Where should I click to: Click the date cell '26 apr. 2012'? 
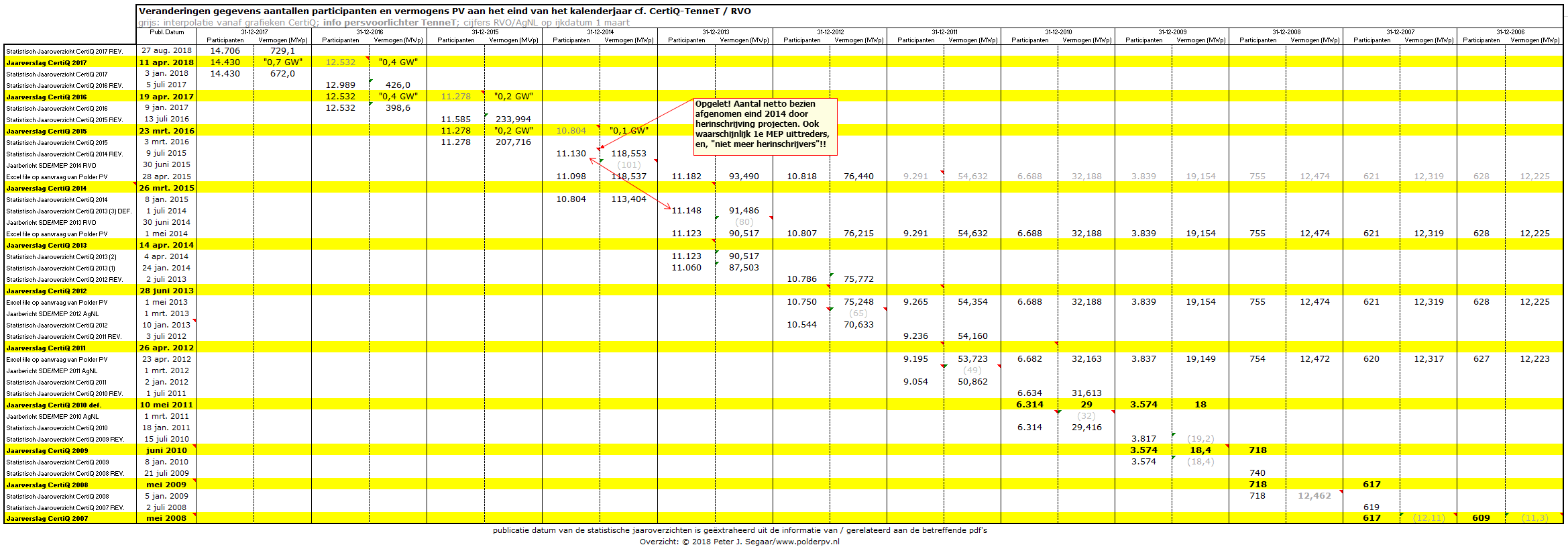pos(166,348)
